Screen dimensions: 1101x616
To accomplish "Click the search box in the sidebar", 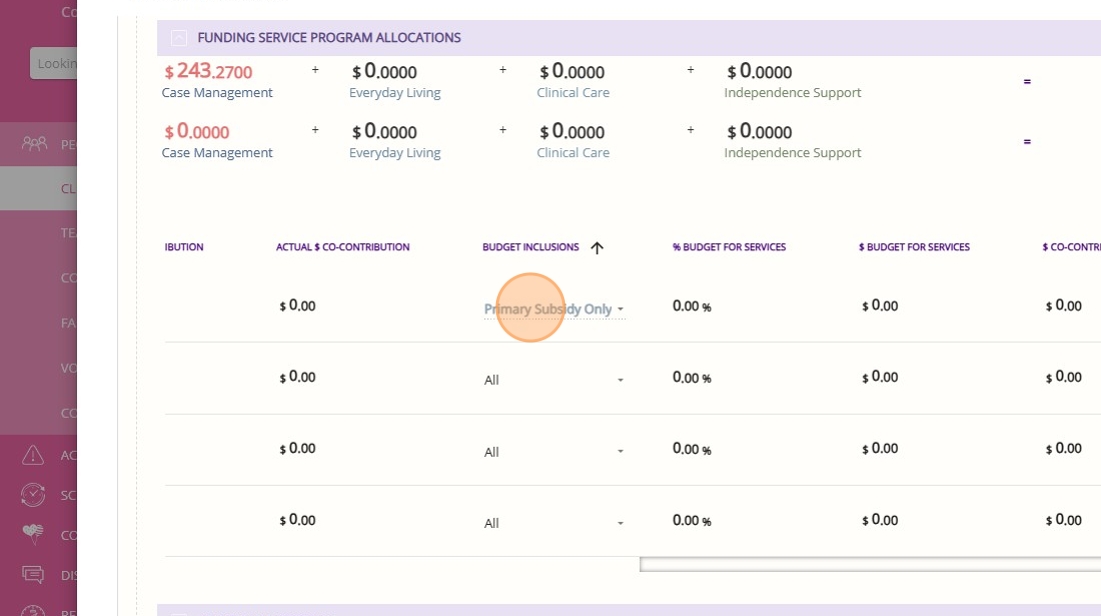I will coord(54,64).
